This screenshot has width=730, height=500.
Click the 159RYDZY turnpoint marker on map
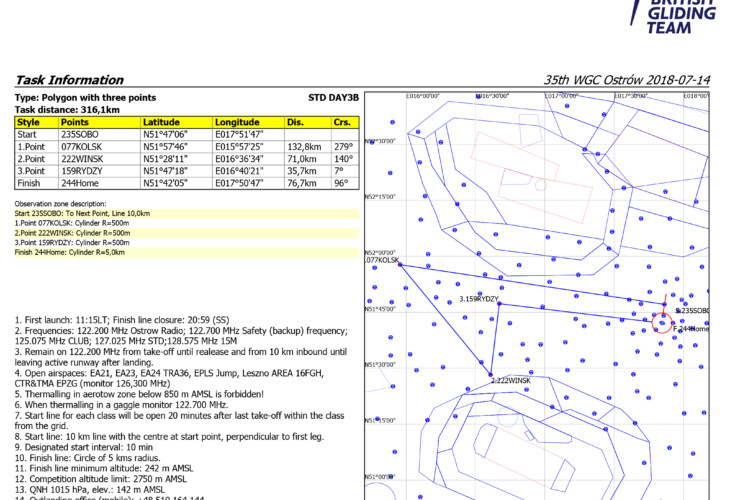click(x=498, y=303)
